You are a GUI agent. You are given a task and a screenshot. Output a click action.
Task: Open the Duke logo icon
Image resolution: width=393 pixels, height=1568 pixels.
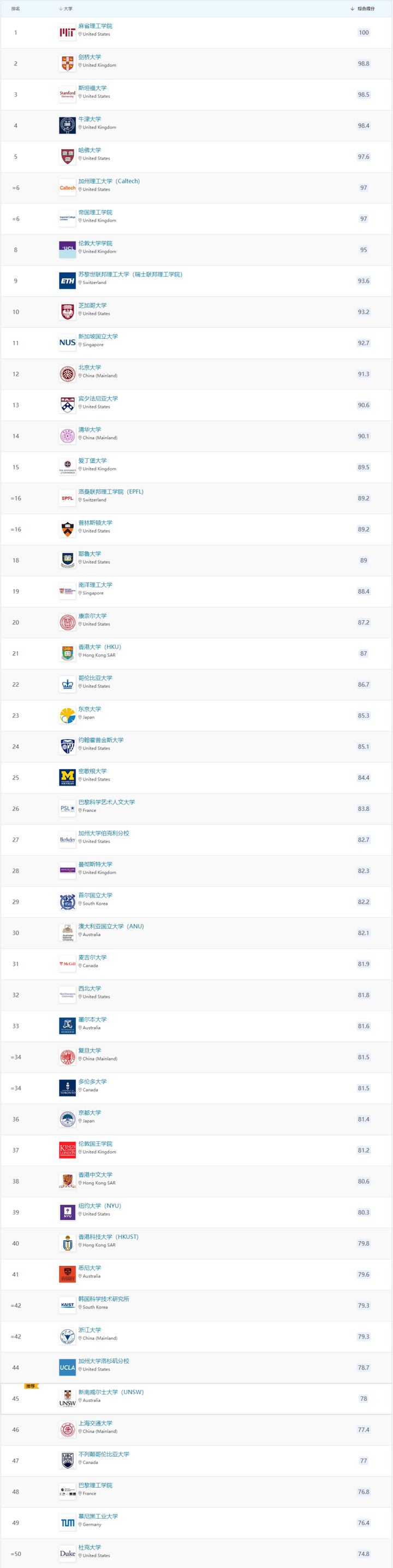[67, 1554]
